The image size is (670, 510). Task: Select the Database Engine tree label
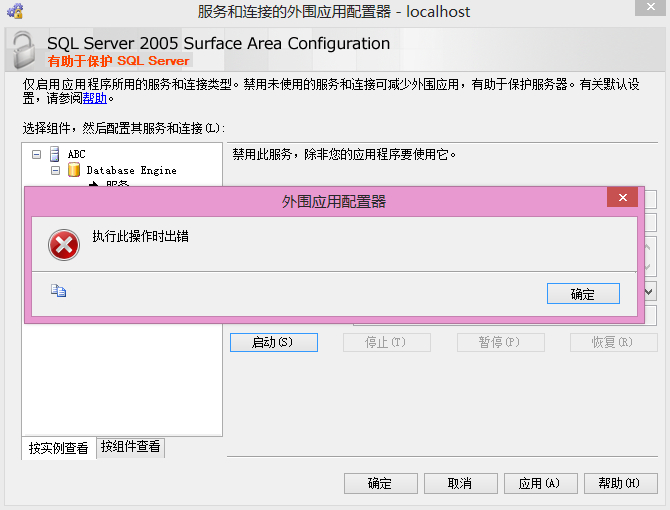point(131,170)
